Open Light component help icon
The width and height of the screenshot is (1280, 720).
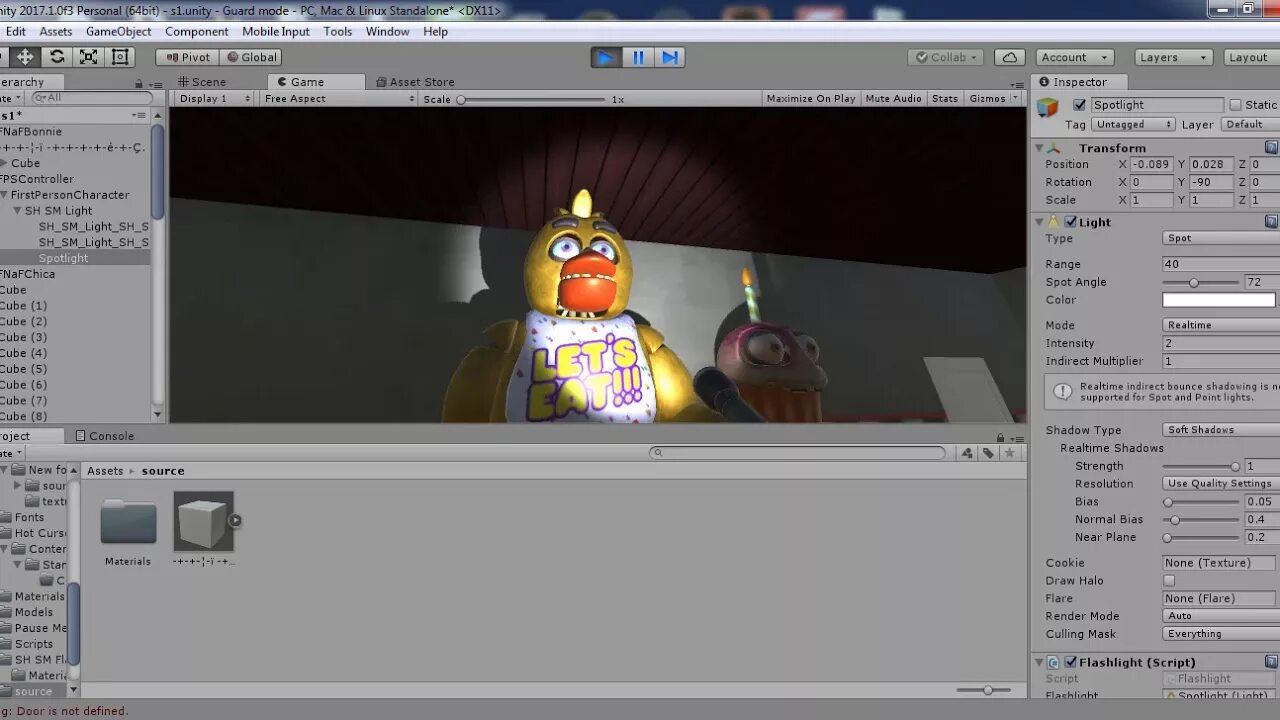coord(1271,221)
